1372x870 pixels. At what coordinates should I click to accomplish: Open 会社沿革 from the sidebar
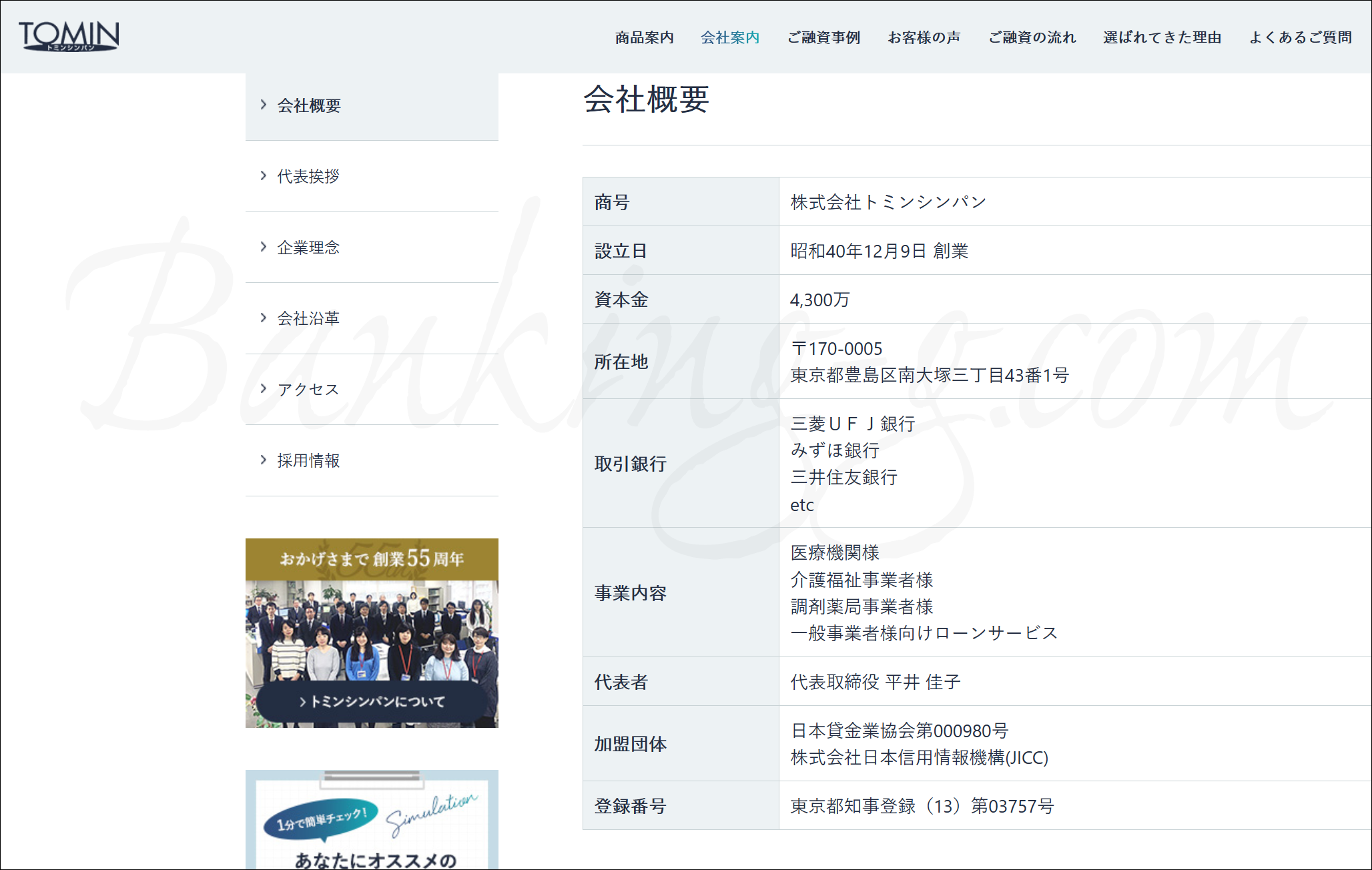372,318
